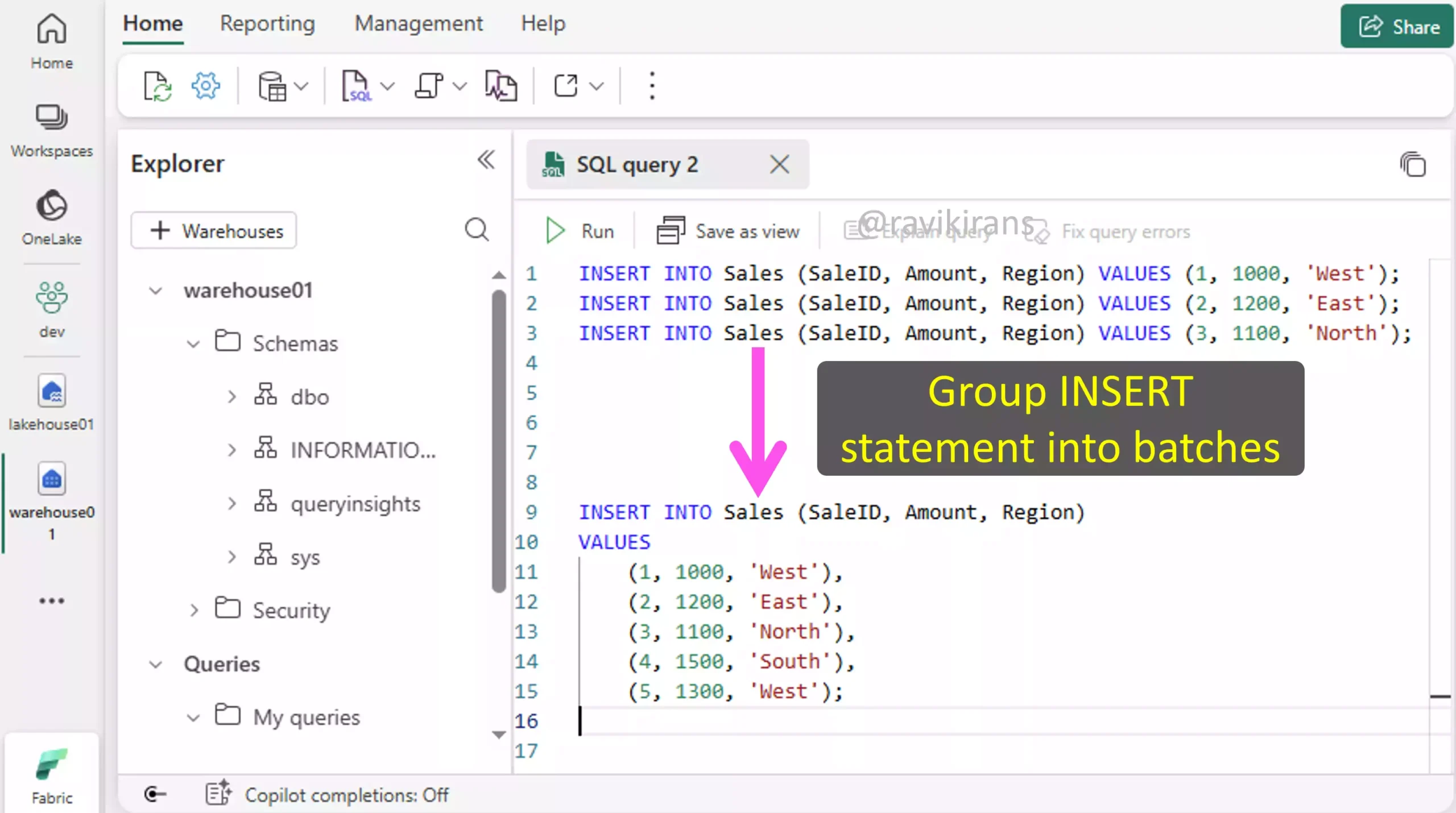1456x813 pixels.
Task: Click the Copilot completions icon
Action: [218, 793]
